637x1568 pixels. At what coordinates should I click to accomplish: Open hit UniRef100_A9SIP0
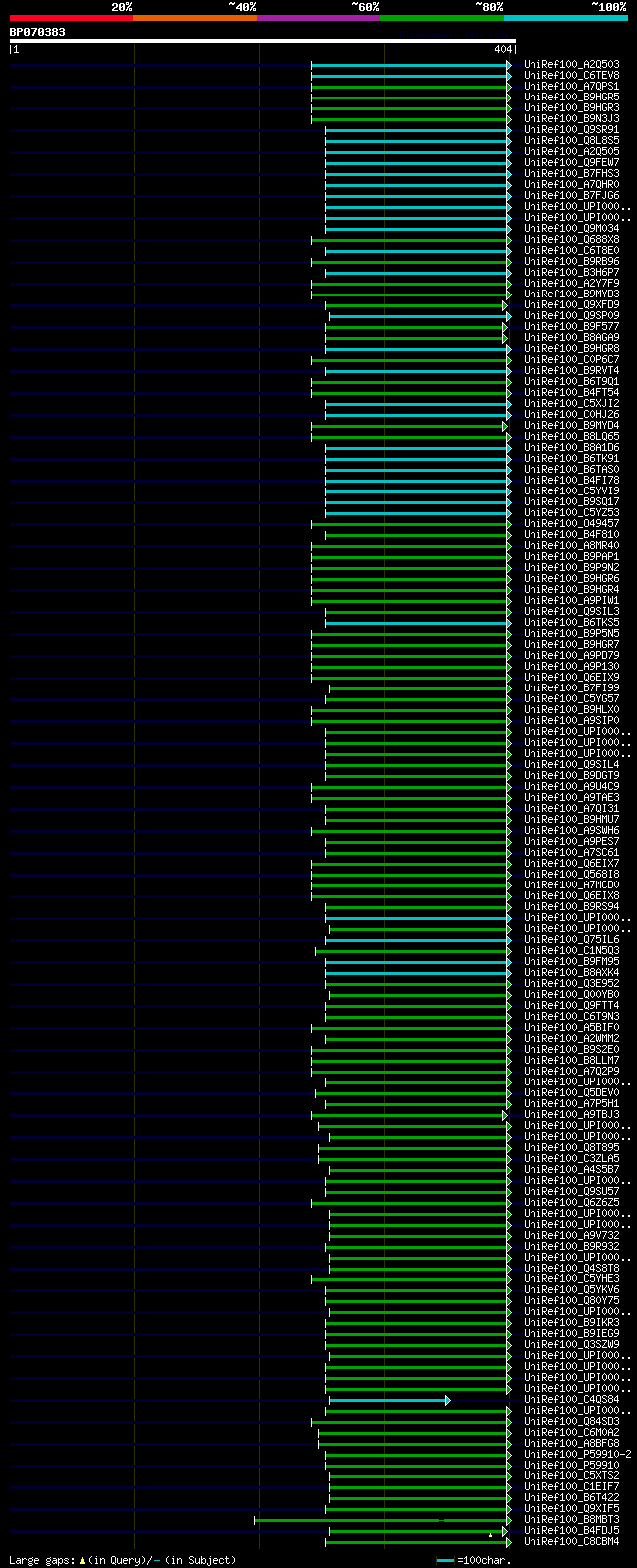571,720
